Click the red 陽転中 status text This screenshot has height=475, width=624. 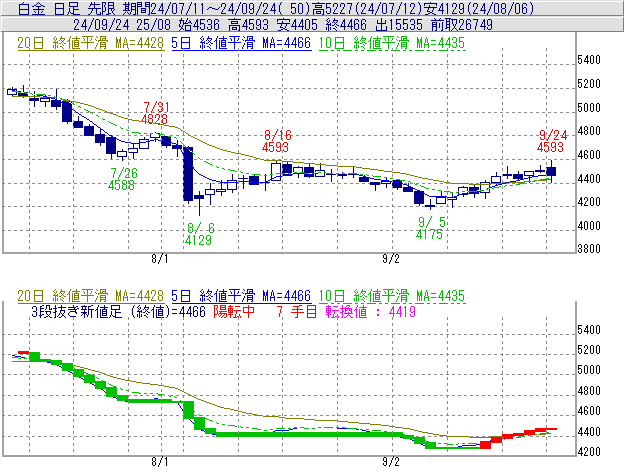[234, 312]
